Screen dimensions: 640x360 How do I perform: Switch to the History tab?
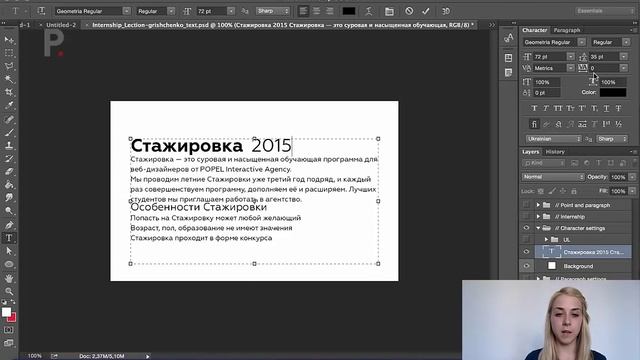point(555,152)
